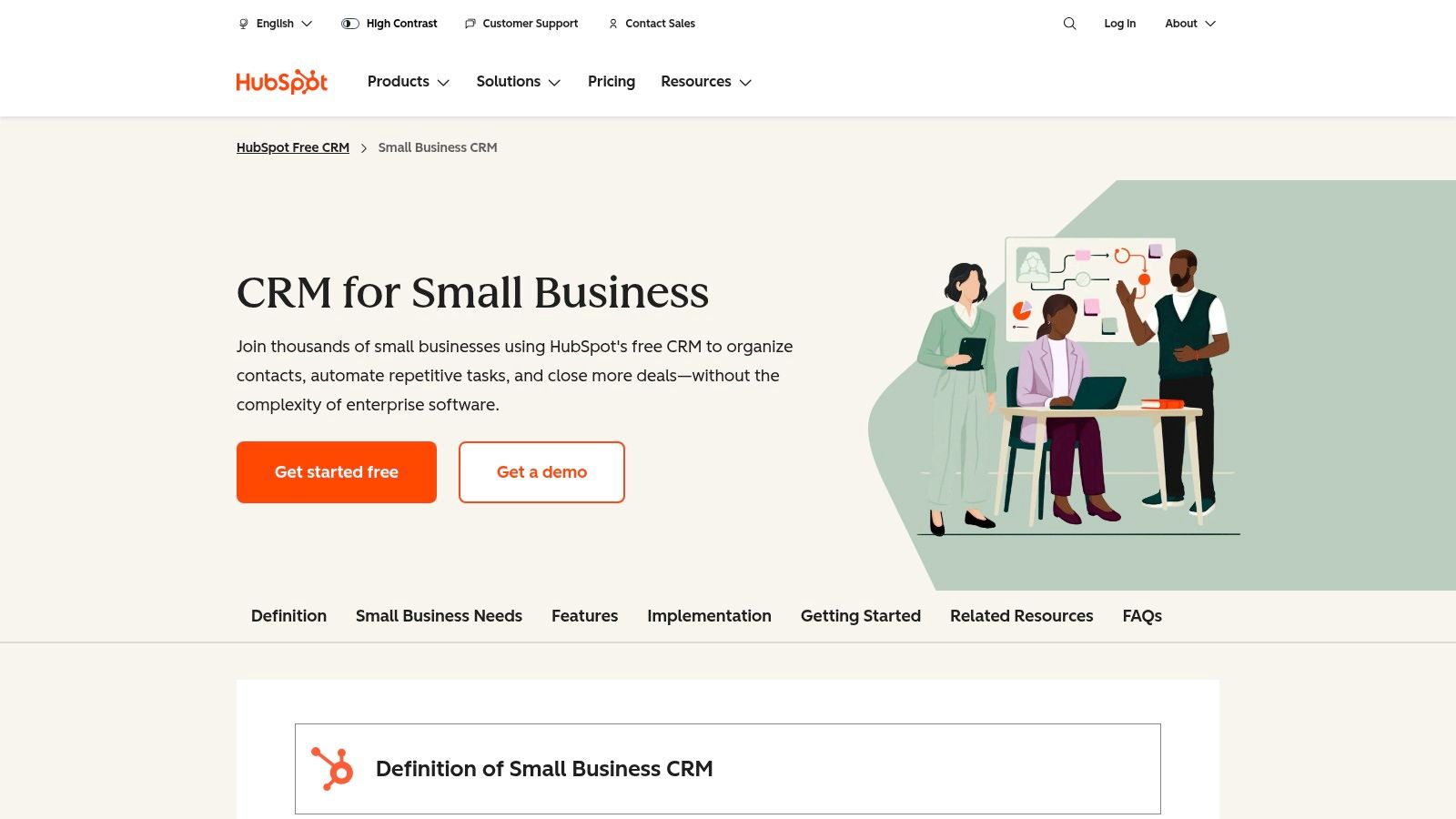Image resolution: width=1456 pixels, height=819 pixels.
Task: Click the sprocket icon beside the Definition heading
Action: coord(330,768)
